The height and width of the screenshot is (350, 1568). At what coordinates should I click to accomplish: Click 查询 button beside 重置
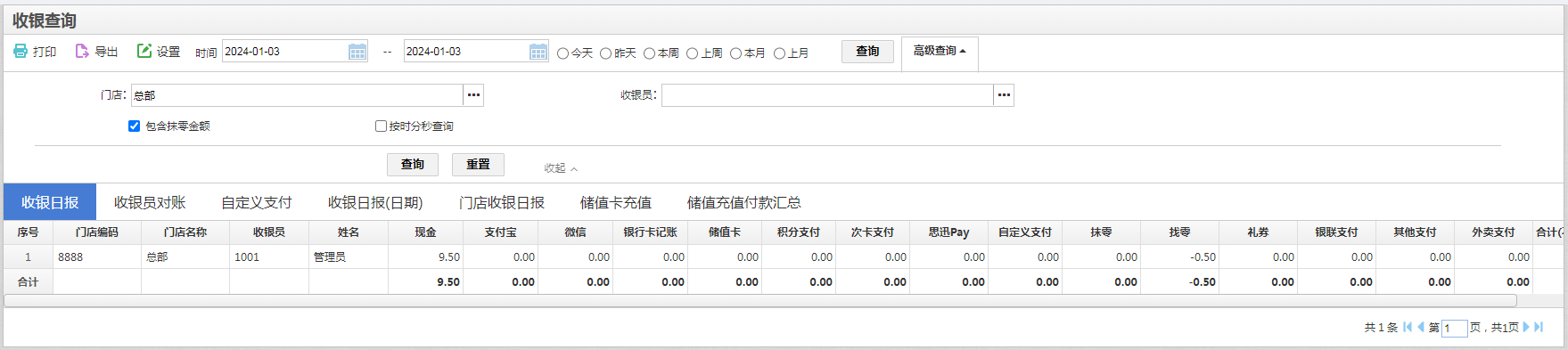coord(413,165)
